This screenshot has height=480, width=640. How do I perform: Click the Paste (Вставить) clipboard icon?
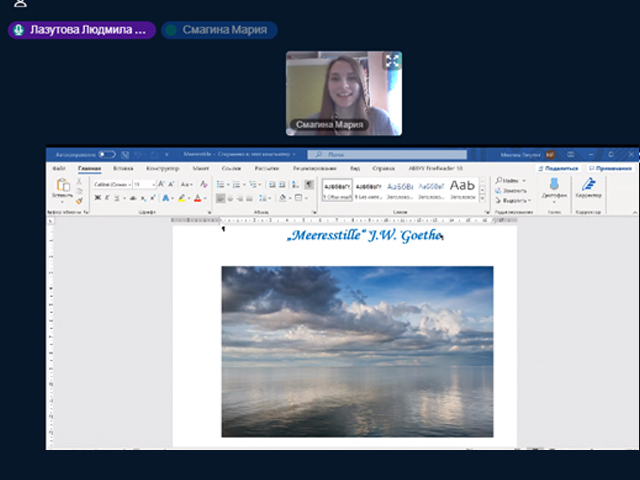[x=62, y=187]
